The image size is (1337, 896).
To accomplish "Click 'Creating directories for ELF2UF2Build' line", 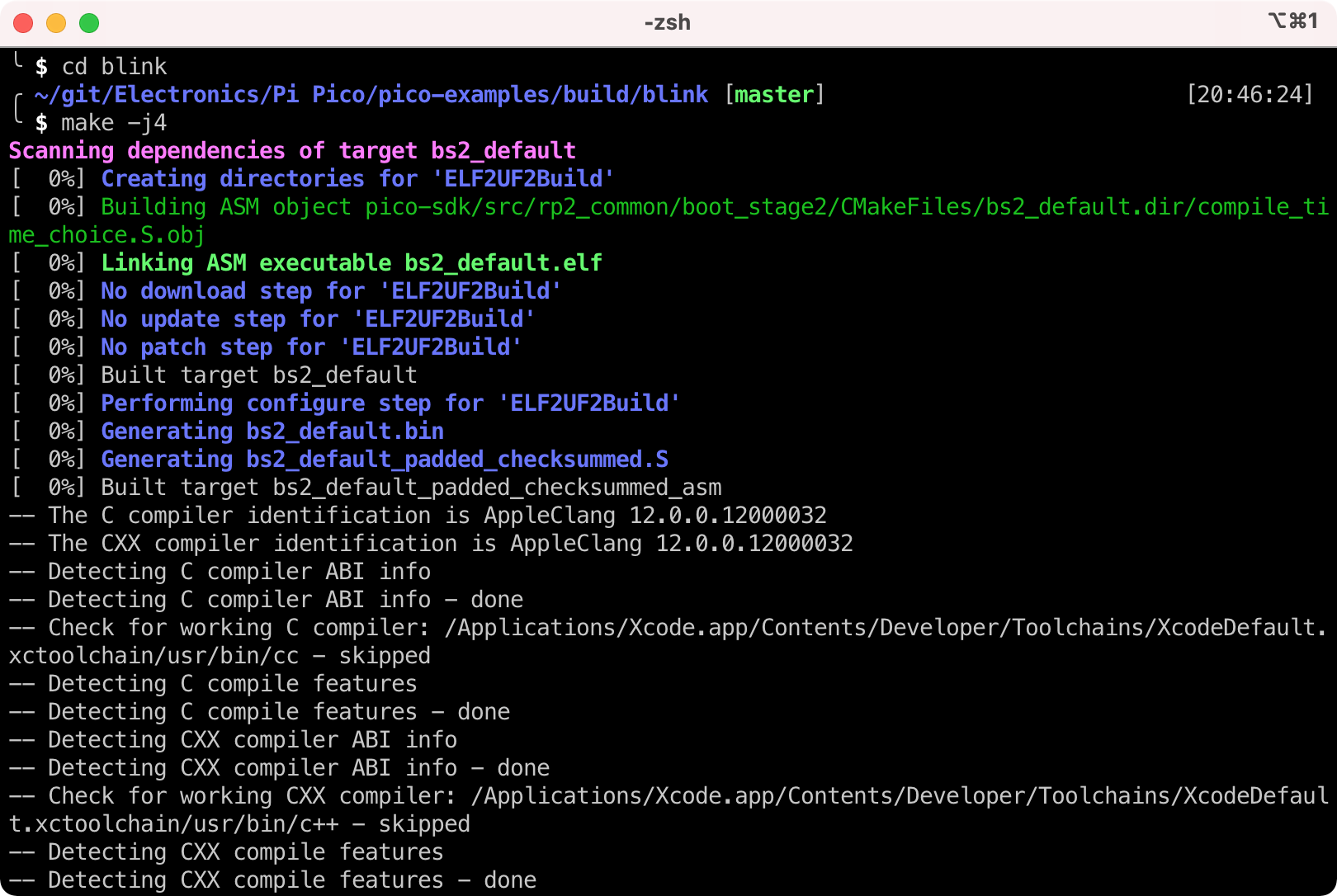I will [357, 179].
